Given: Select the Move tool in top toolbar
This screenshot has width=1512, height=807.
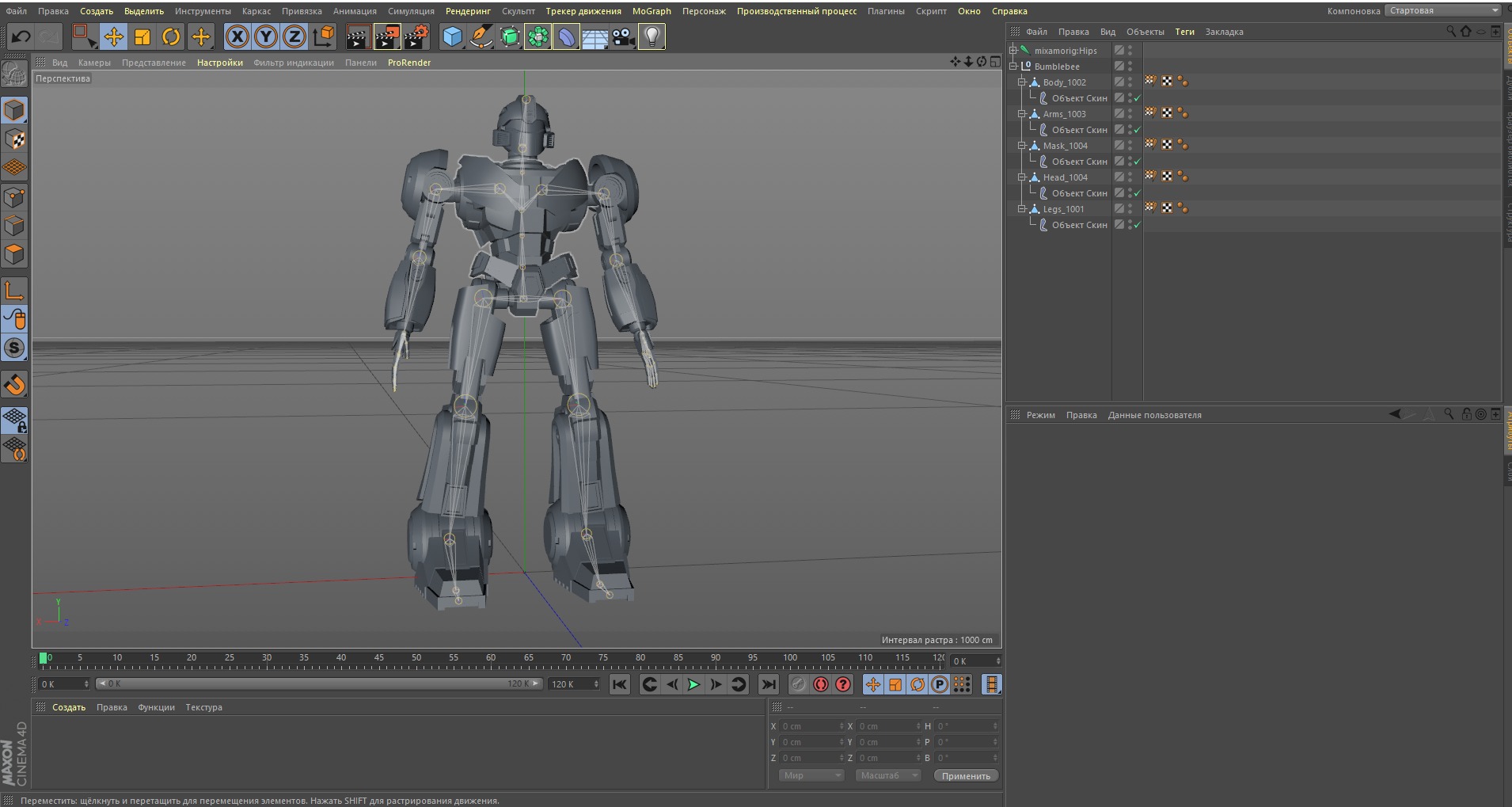Looking at the screenshot, I should click(x=114, y=36).
